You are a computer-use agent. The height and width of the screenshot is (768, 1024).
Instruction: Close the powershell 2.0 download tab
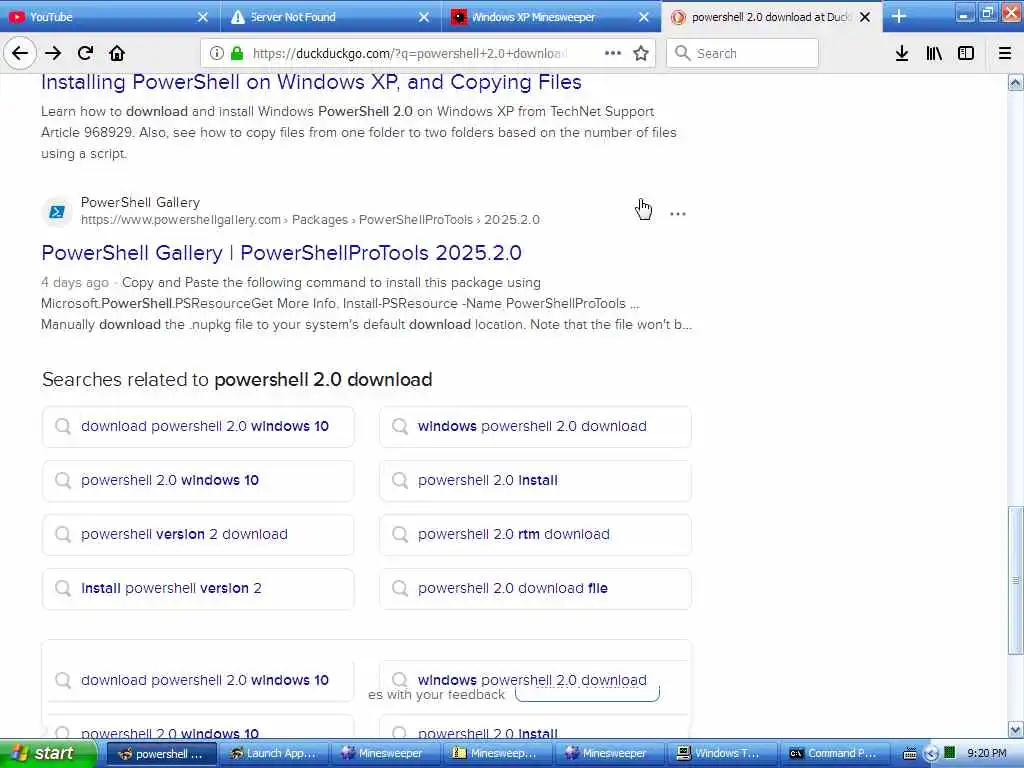point(865,17)
